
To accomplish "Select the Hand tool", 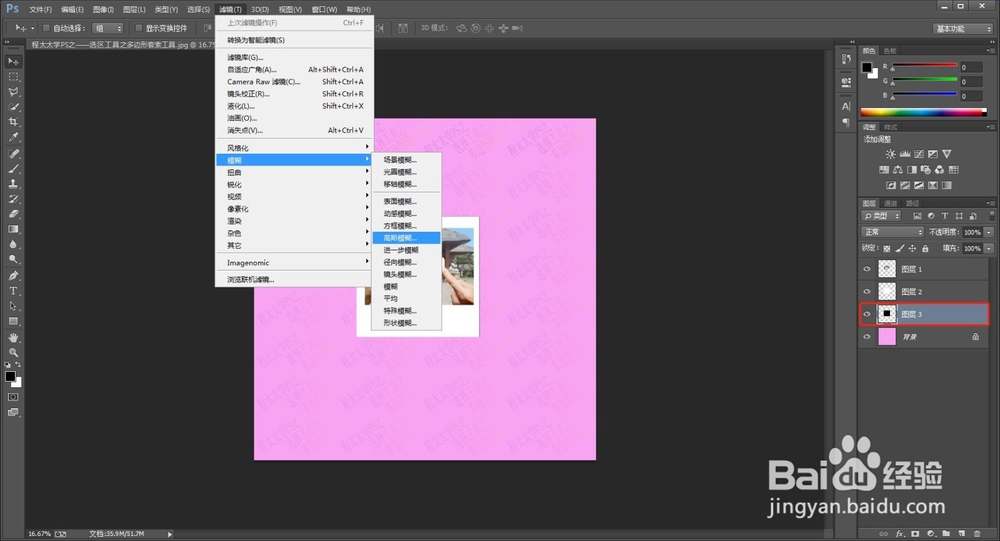I will coord(13,337).
